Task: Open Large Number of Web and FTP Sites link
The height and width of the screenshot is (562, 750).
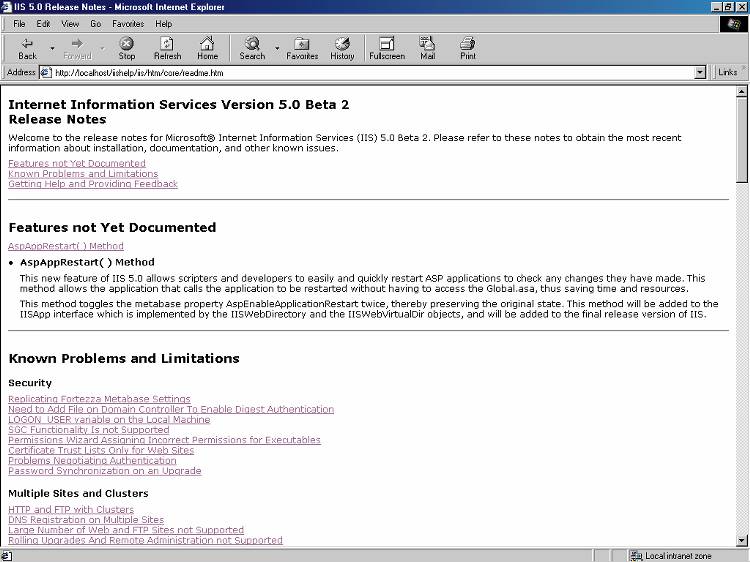Action: [x=126, y=530]
